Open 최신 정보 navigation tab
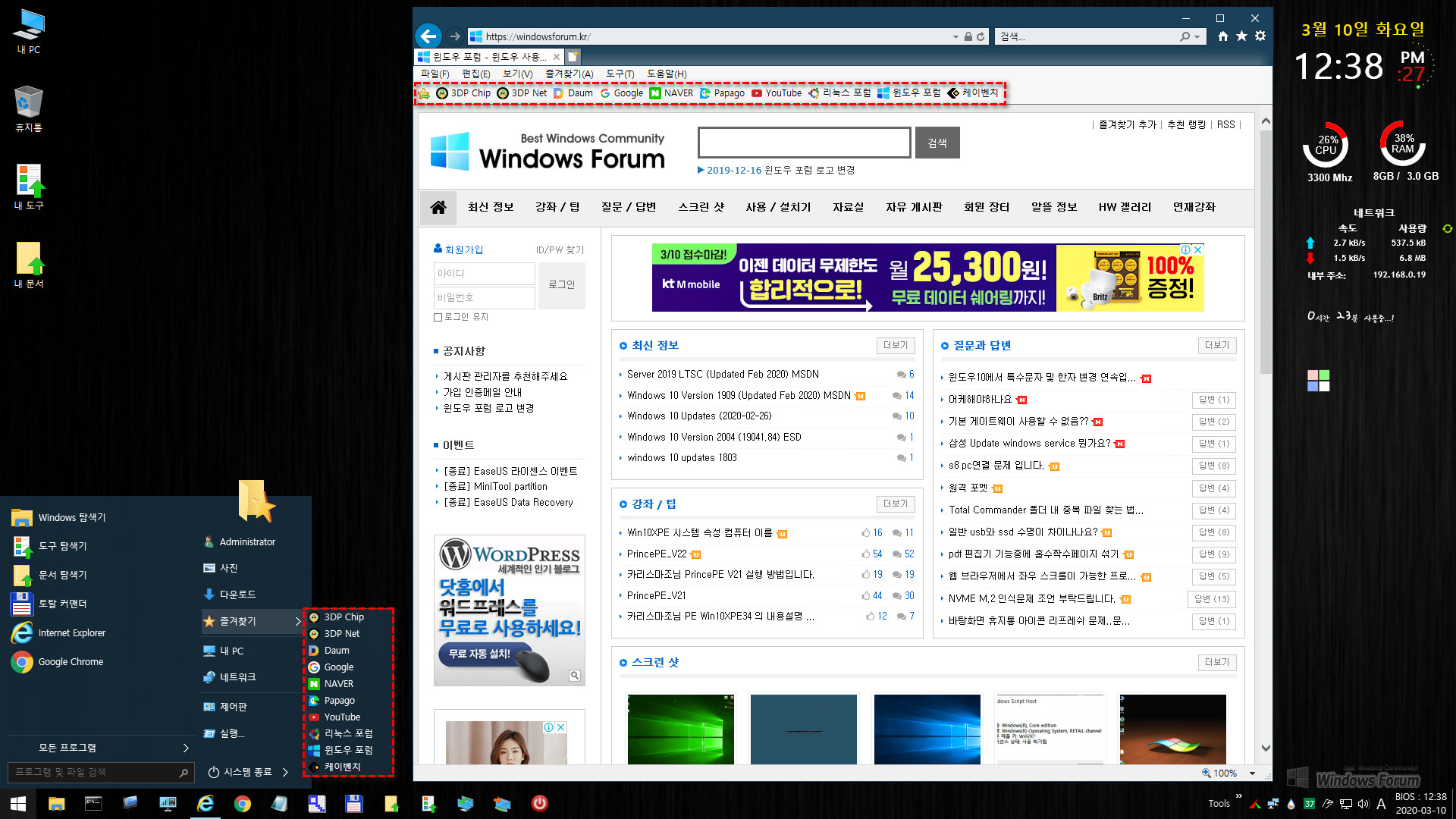1456x819 pixels. point(491,207)
